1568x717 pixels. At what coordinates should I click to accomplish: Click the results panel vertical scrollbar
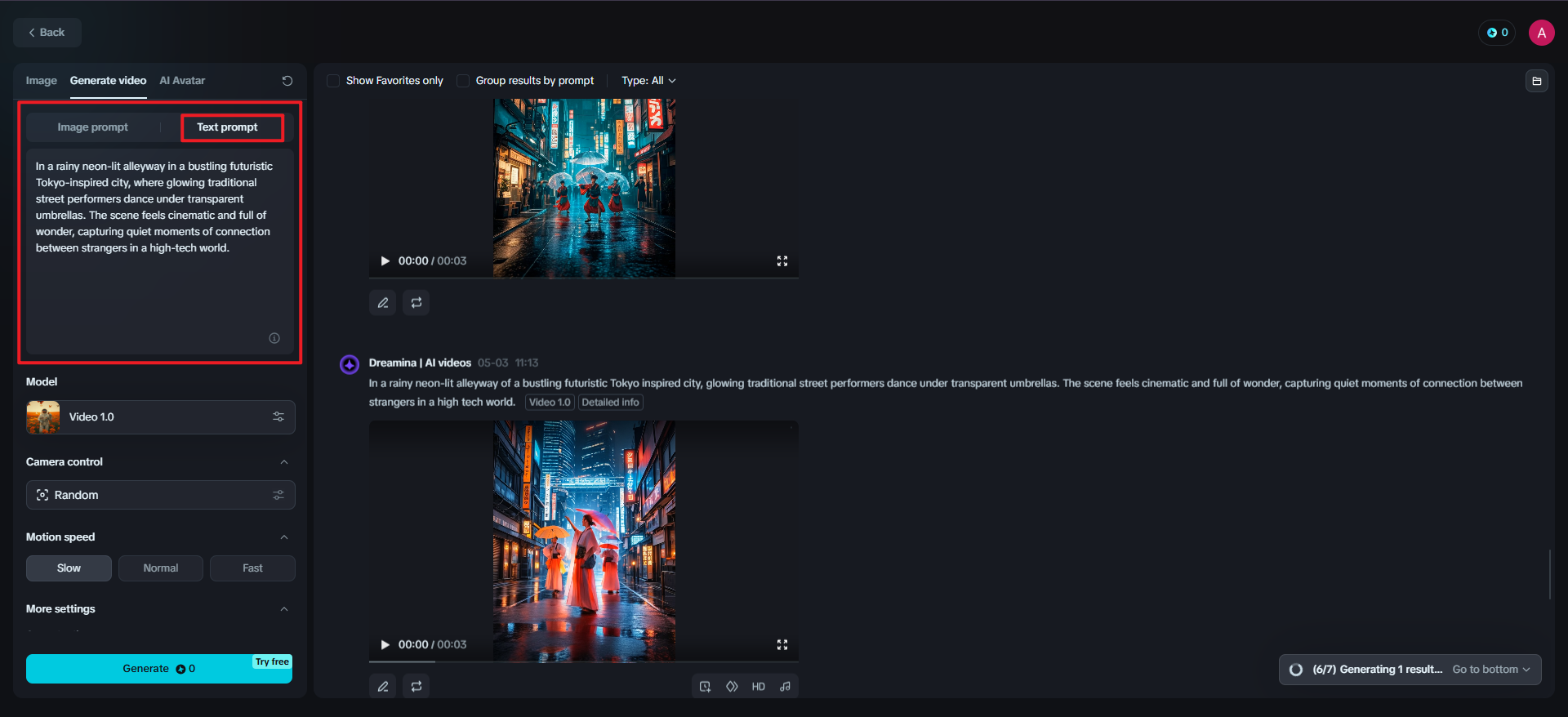click(1549, 575)
